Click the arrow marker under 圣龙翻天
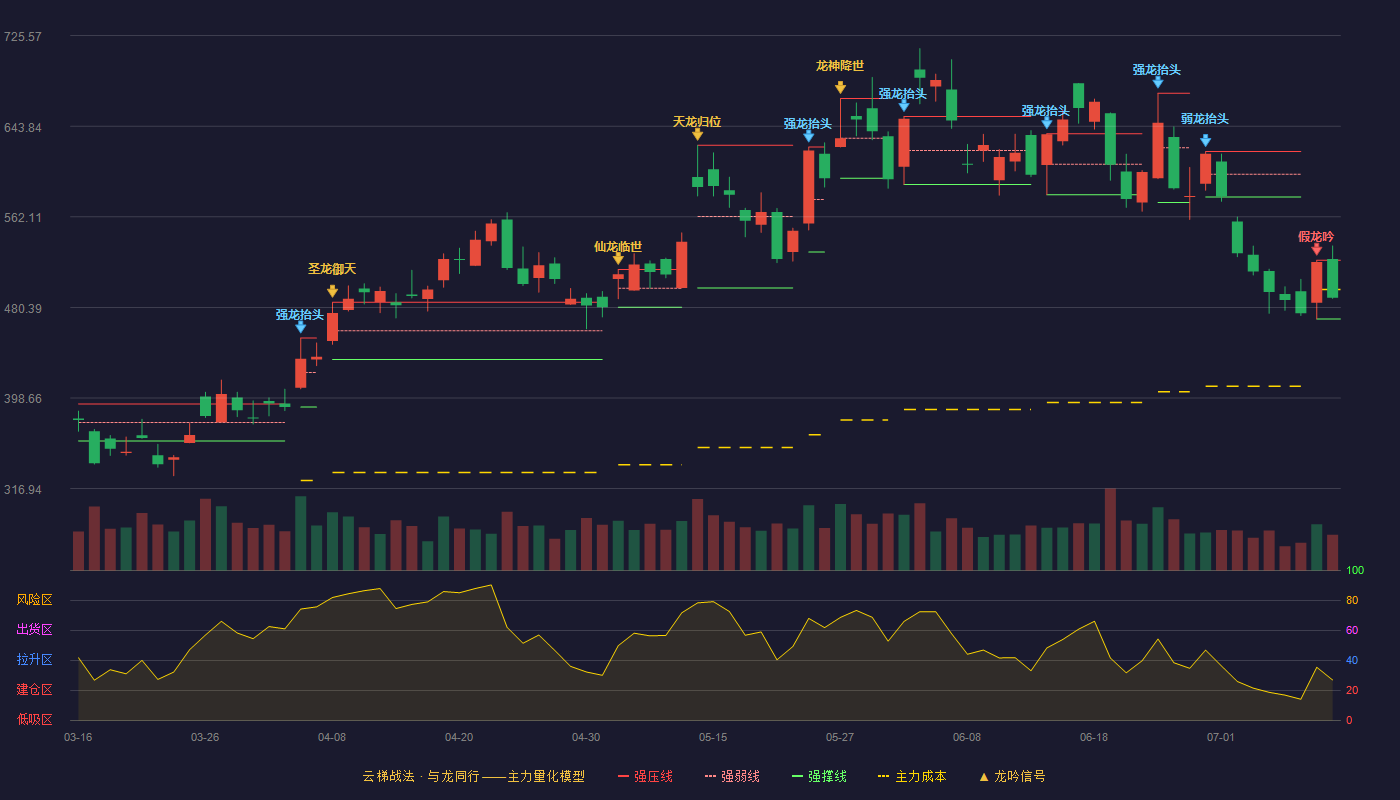1400x800 pixels. click(332, 291)
